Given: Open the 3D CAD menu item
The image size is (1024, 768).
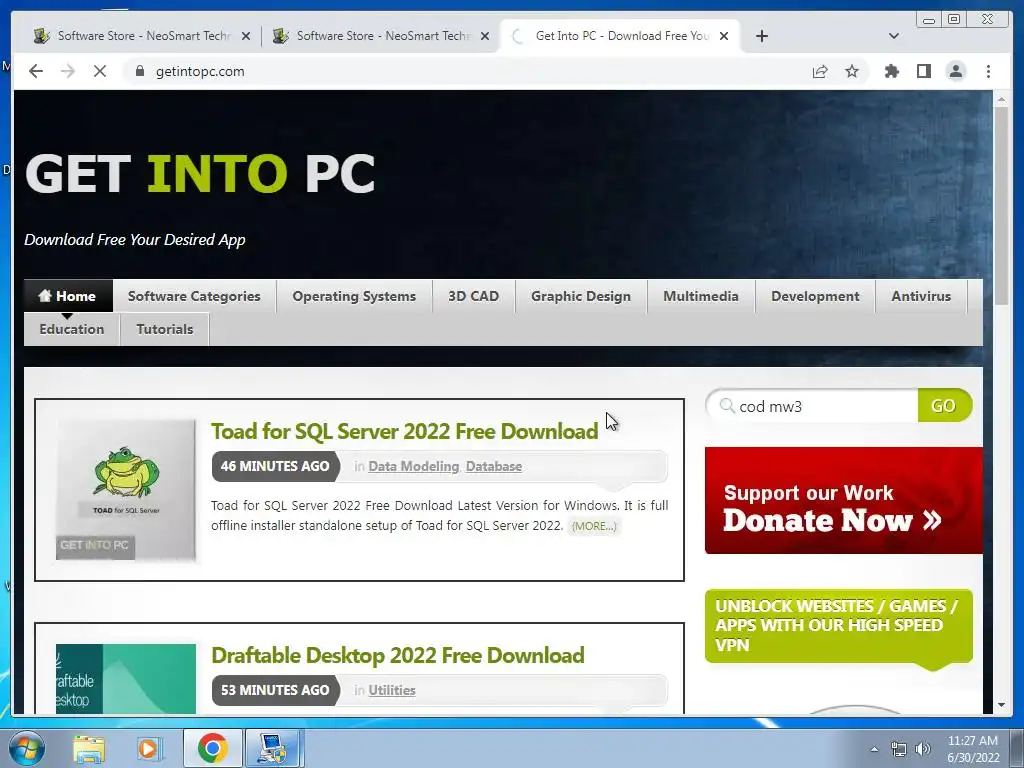Looking at the screenshot, I should coord(473,296).
